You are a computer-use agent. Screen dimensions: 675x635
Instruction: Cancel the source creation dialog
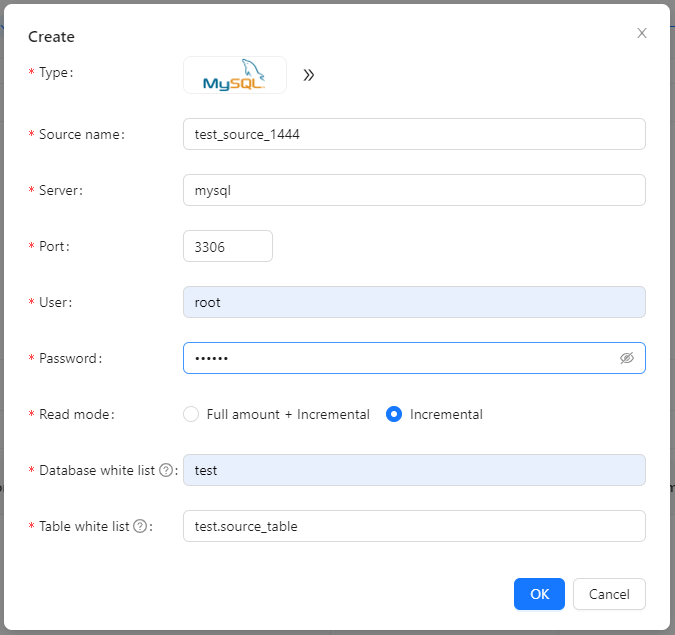(609, 594)
